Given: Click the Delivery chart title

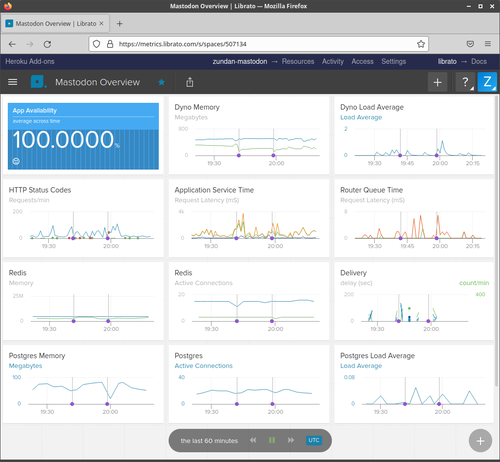Looking at the screenshot, I should [x=353, y=273].
